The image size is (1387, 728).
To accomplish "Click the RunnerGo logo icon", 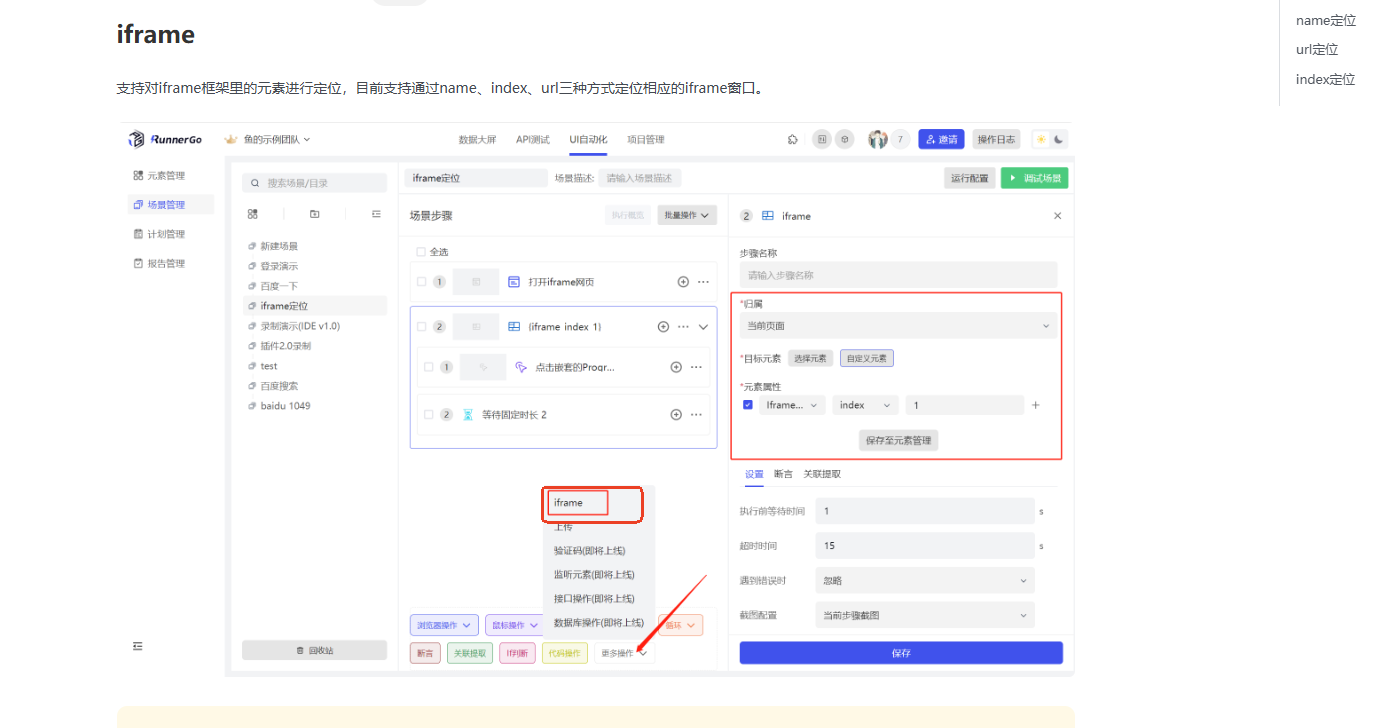I will 137,139.
